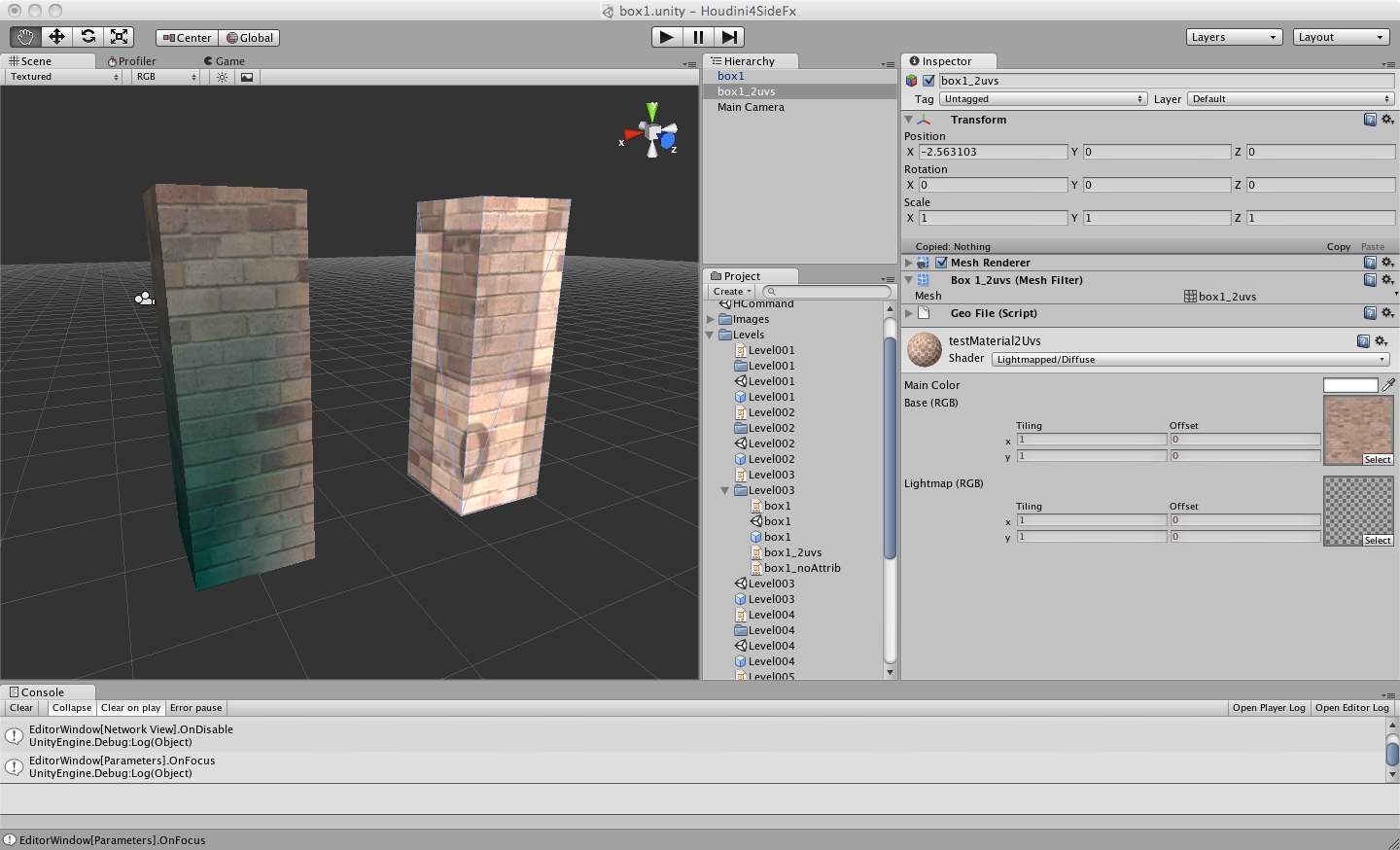Select the Hand tool in toolbar
The height and width of the screenshot is (850, 1400).
point(25,37)
